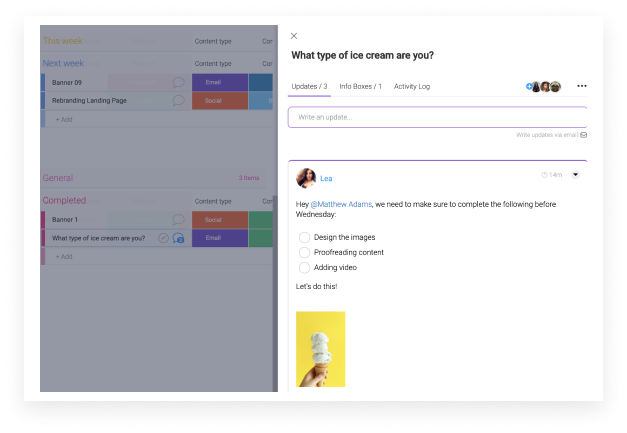
Task: Open updates bubble for ice cream item
Action: (x=178, y=238)
